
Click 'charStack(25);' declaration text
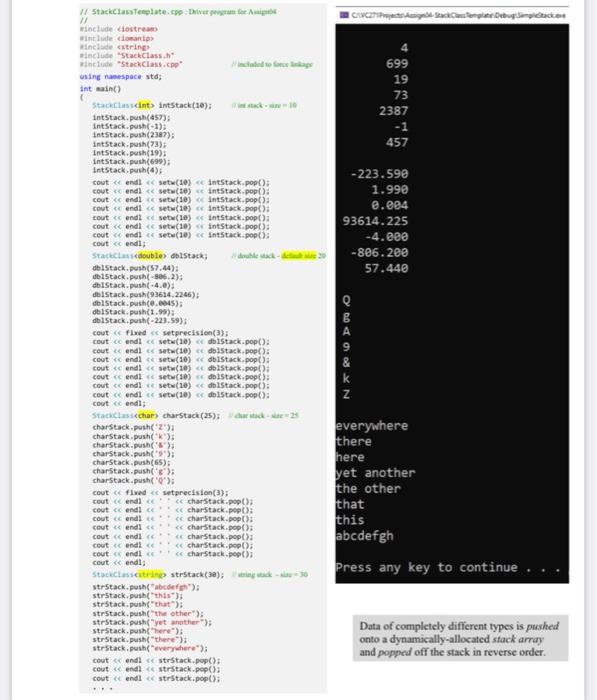pos(191,415)
